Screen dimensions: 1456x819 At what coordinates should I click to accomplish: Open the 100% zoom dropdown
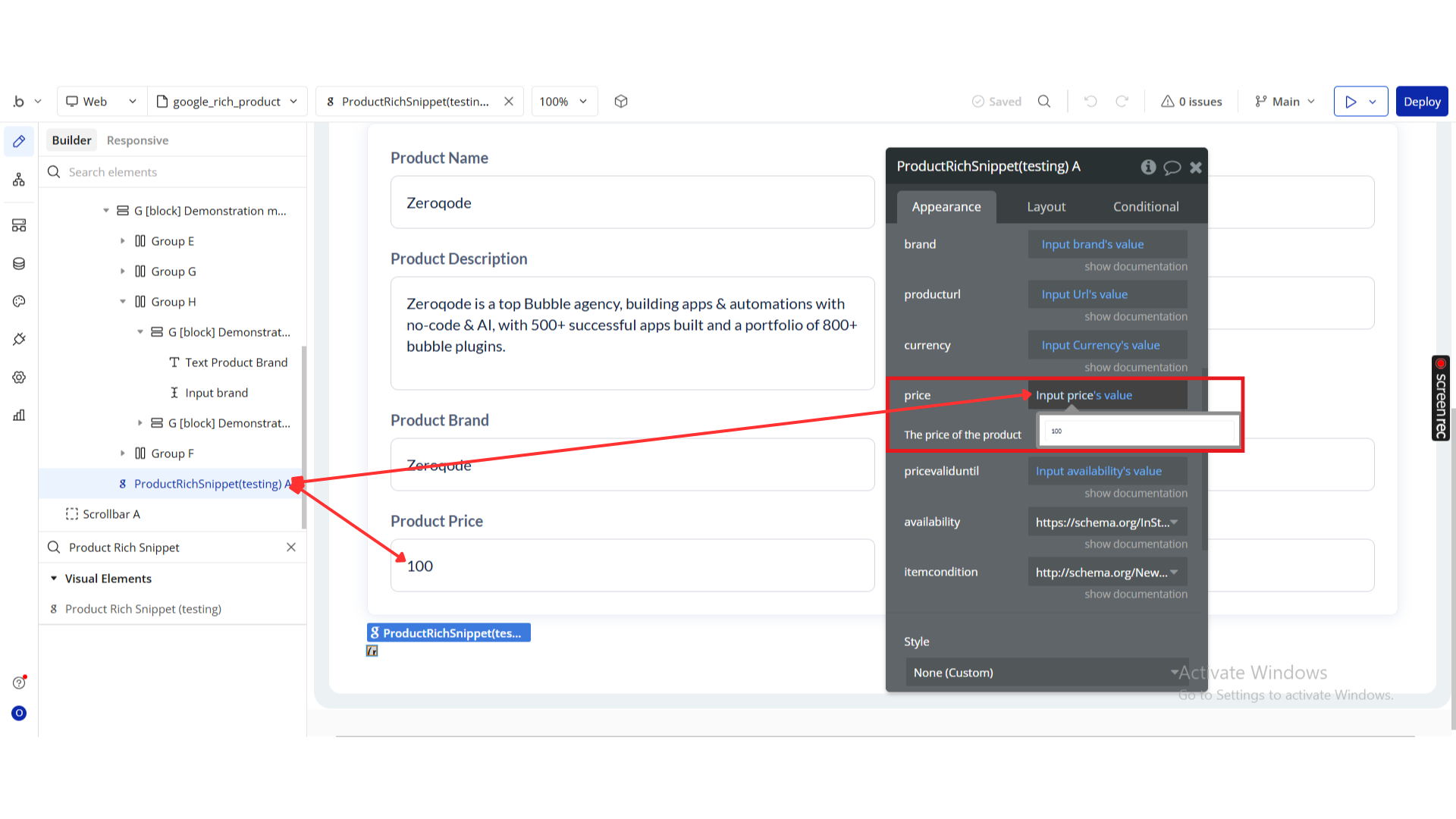click(x=563, y=102)
